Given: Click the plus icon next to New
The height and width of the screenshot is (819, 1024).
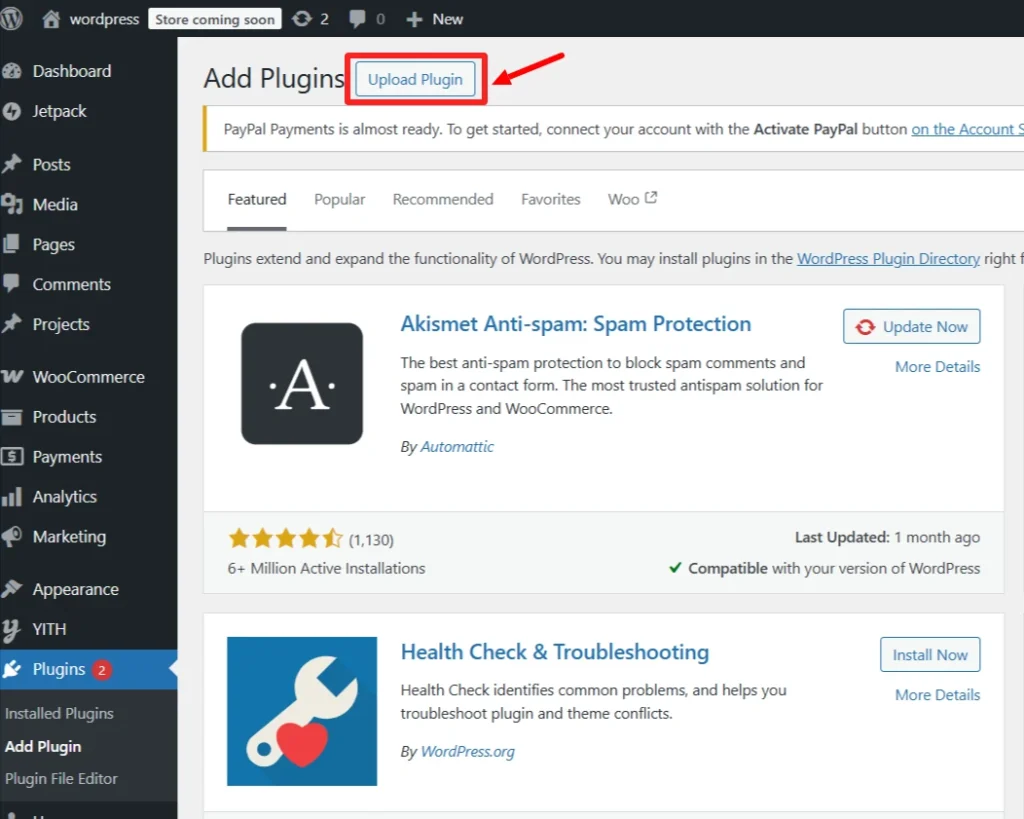Looking at the screenshot, I should coord(414,20).
